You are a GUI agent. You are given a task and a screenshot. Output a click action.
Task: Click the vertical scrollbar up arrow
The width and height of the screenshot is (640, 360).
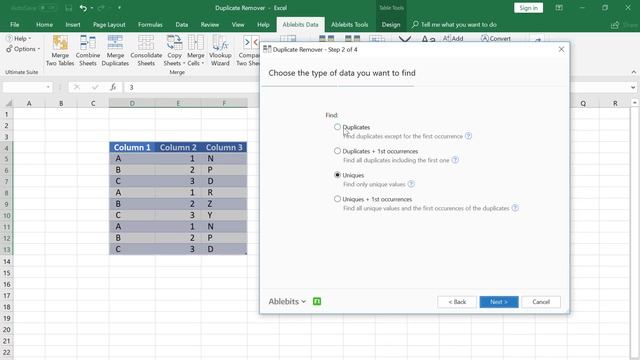click(x=635, y=102)
